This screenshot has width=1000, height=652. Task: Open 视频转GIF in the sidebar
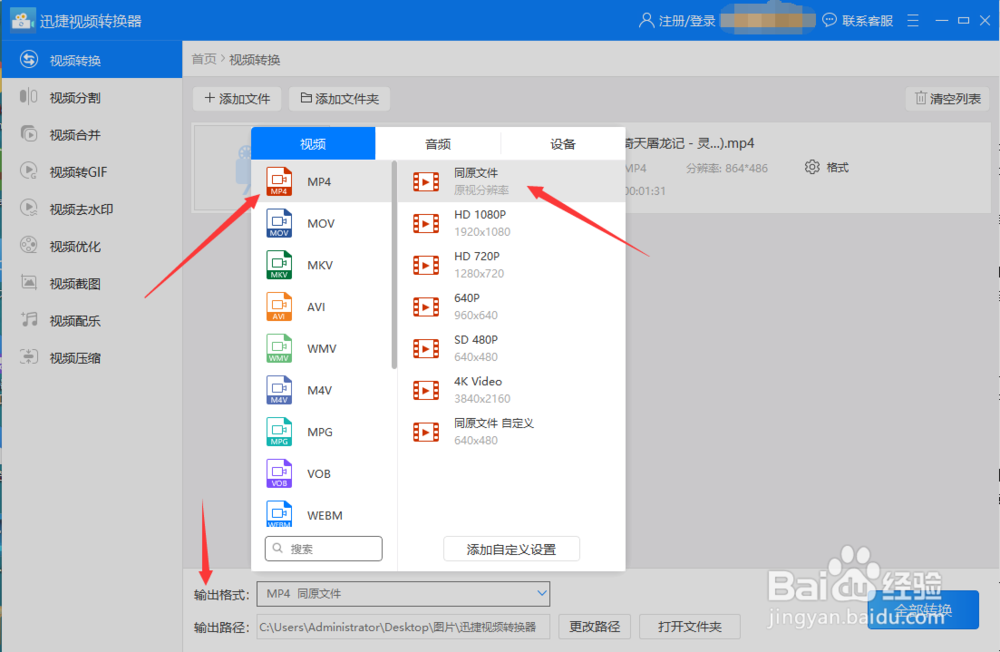[92, 172]
